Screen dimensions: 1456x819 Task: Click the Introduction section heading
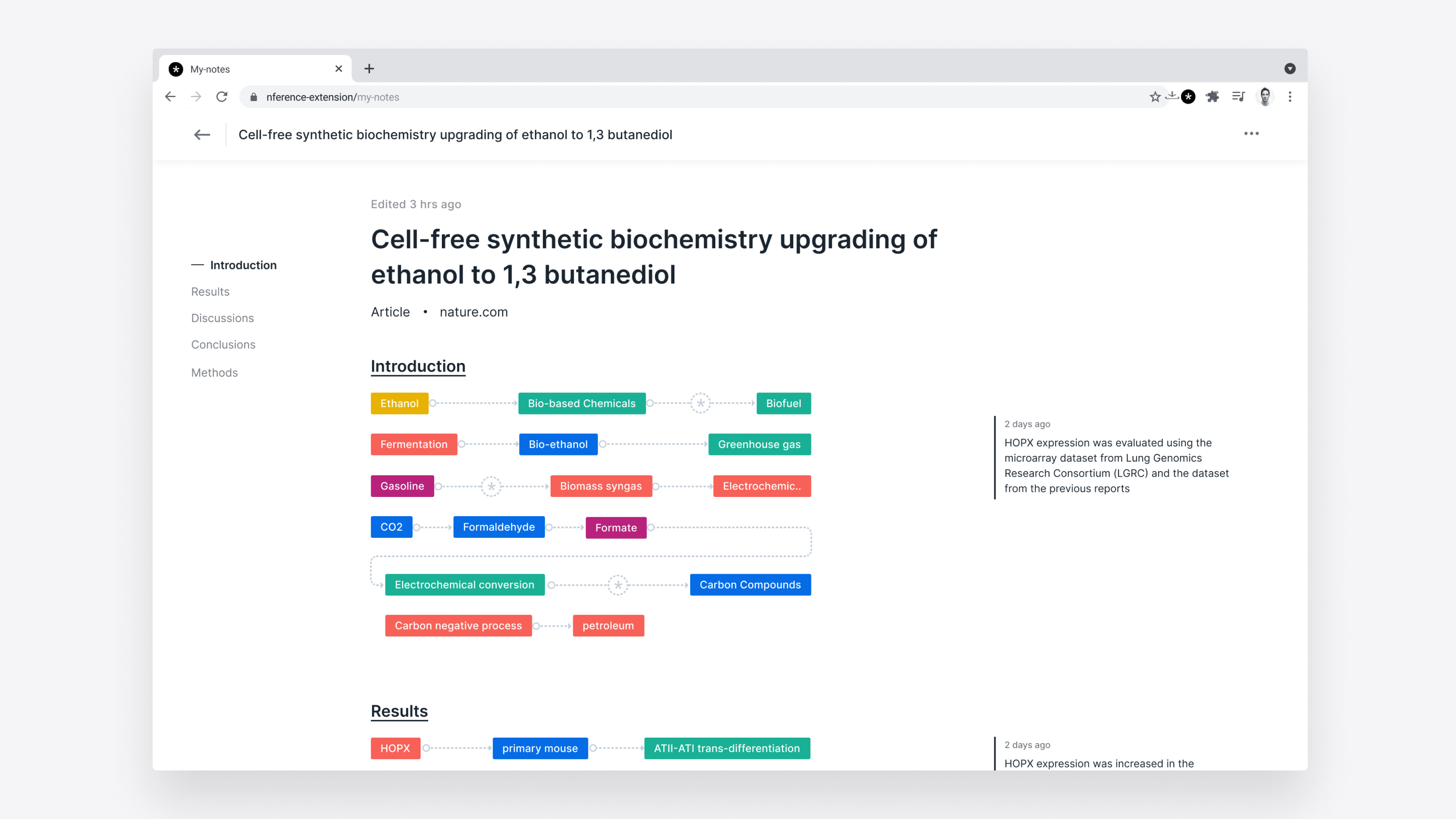[x=418, y=366]
